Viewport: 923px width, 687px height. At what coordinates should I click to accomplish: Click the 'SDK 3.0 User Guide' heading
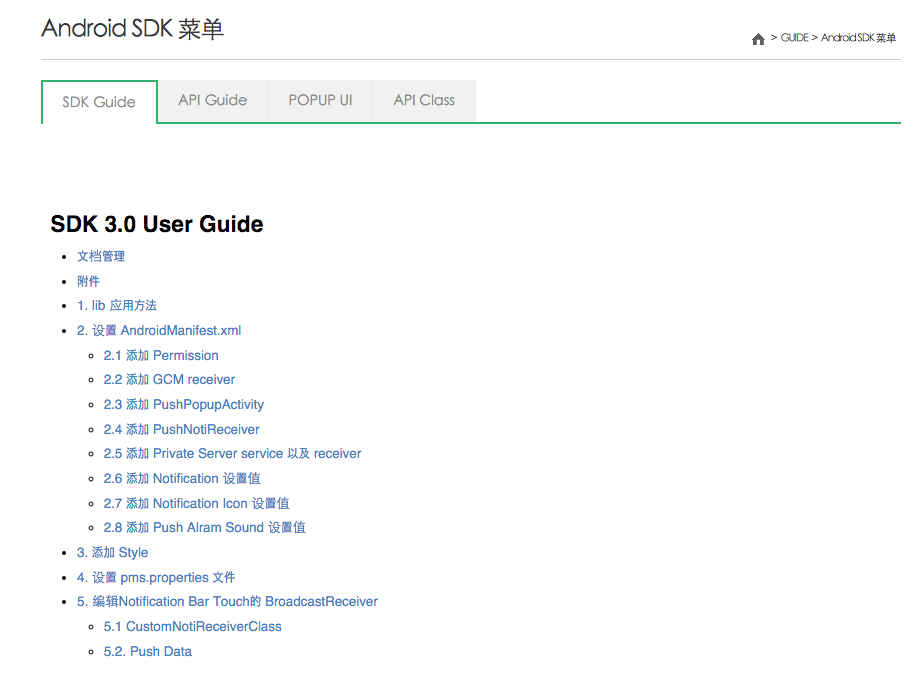click(x=157, y=224)
